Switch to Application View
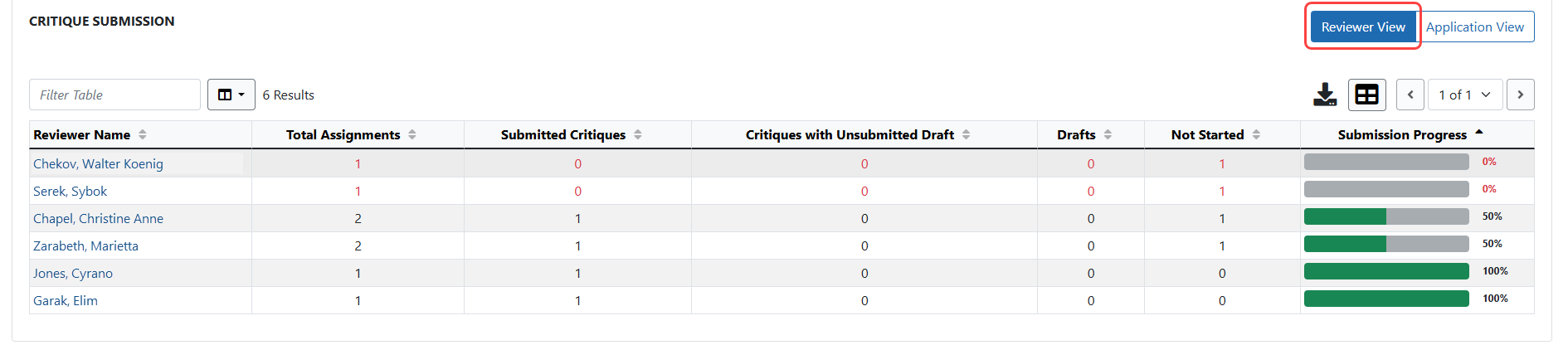This screenshot has width=1568, height=345. tap(1475, 27)
